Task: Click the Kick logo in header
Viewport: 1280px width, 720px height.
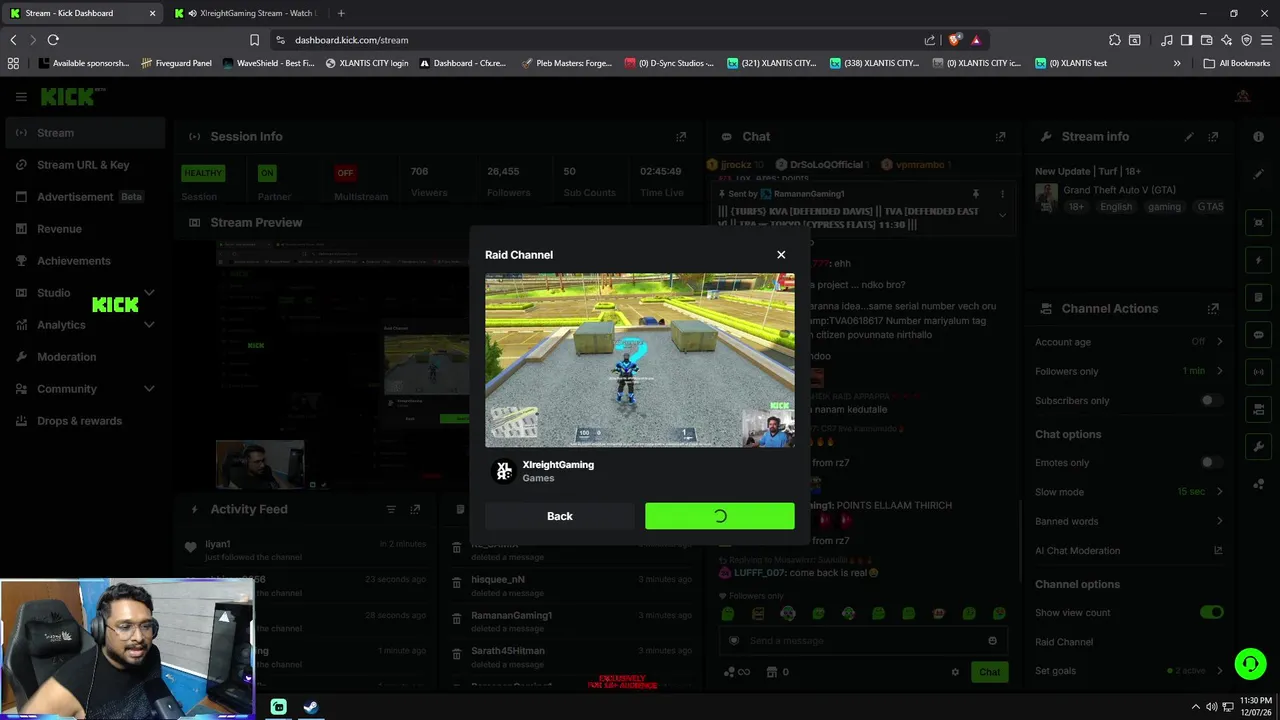Action: 73,97
